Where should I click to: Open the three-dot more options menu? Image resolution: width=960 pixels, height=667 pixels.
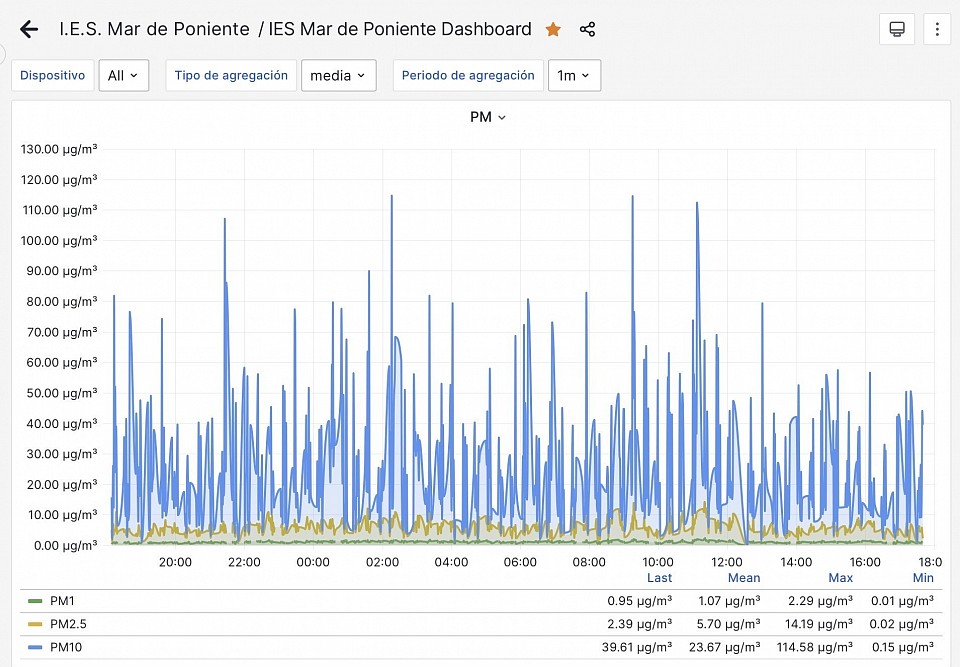coord(937,30)
